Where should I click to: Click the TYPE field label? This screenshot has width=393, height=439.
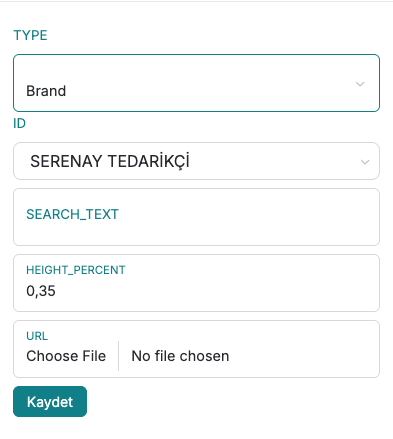point(30,35)
